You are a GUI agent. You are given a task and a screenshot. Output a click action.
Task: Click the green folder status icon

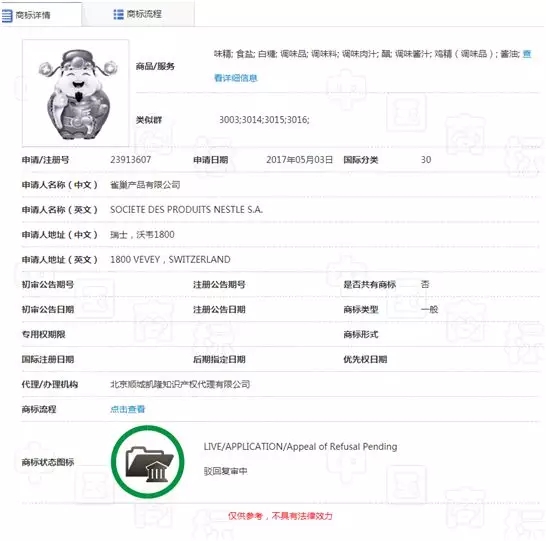[x=148, y=462]
